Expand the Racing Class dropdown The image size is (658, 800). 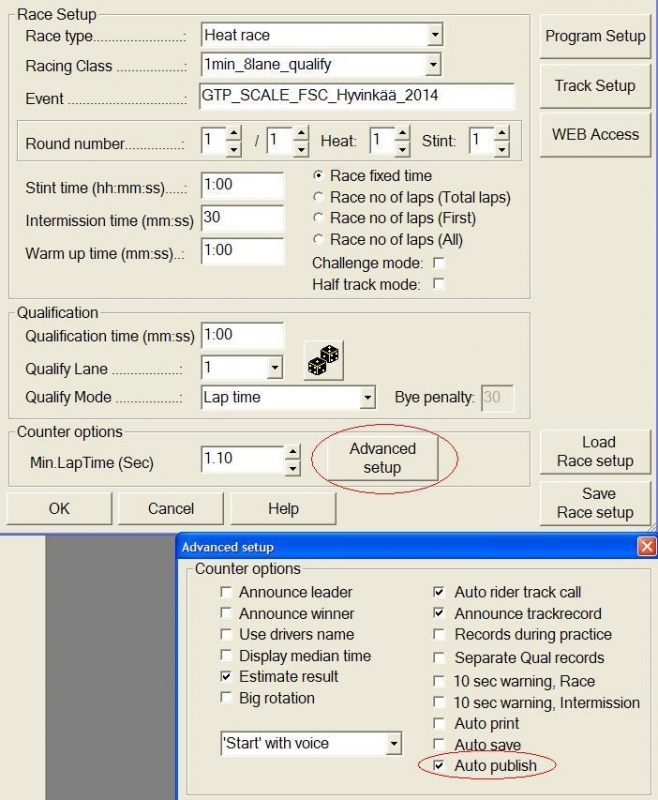point(433,65)
